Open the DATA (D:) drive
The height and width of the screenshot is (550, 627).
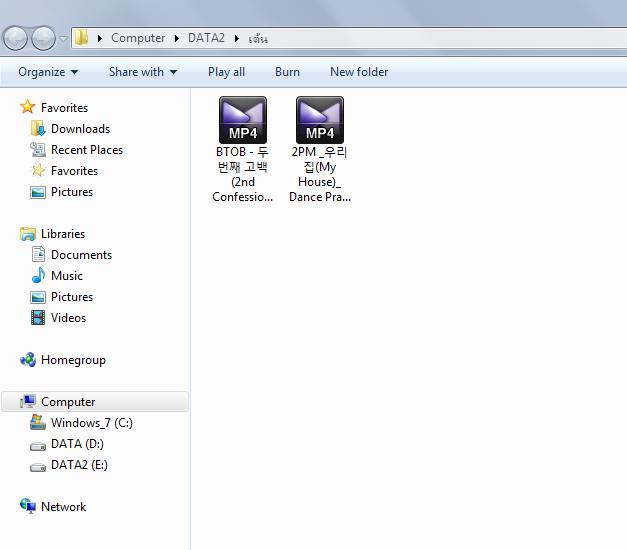[77, 444]
